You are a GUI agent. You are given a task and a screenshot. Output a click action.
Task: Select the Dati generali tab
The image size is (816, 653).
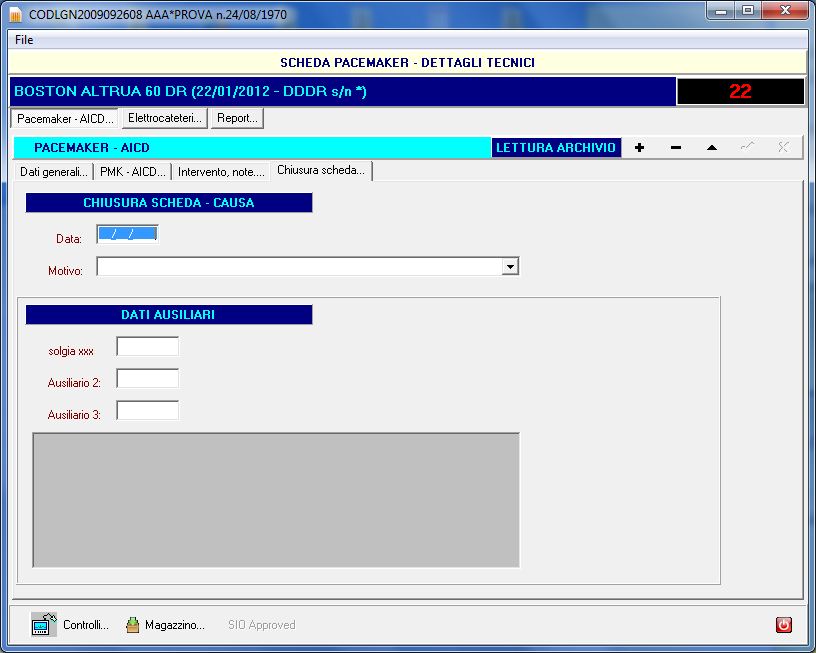click(54, 172)
